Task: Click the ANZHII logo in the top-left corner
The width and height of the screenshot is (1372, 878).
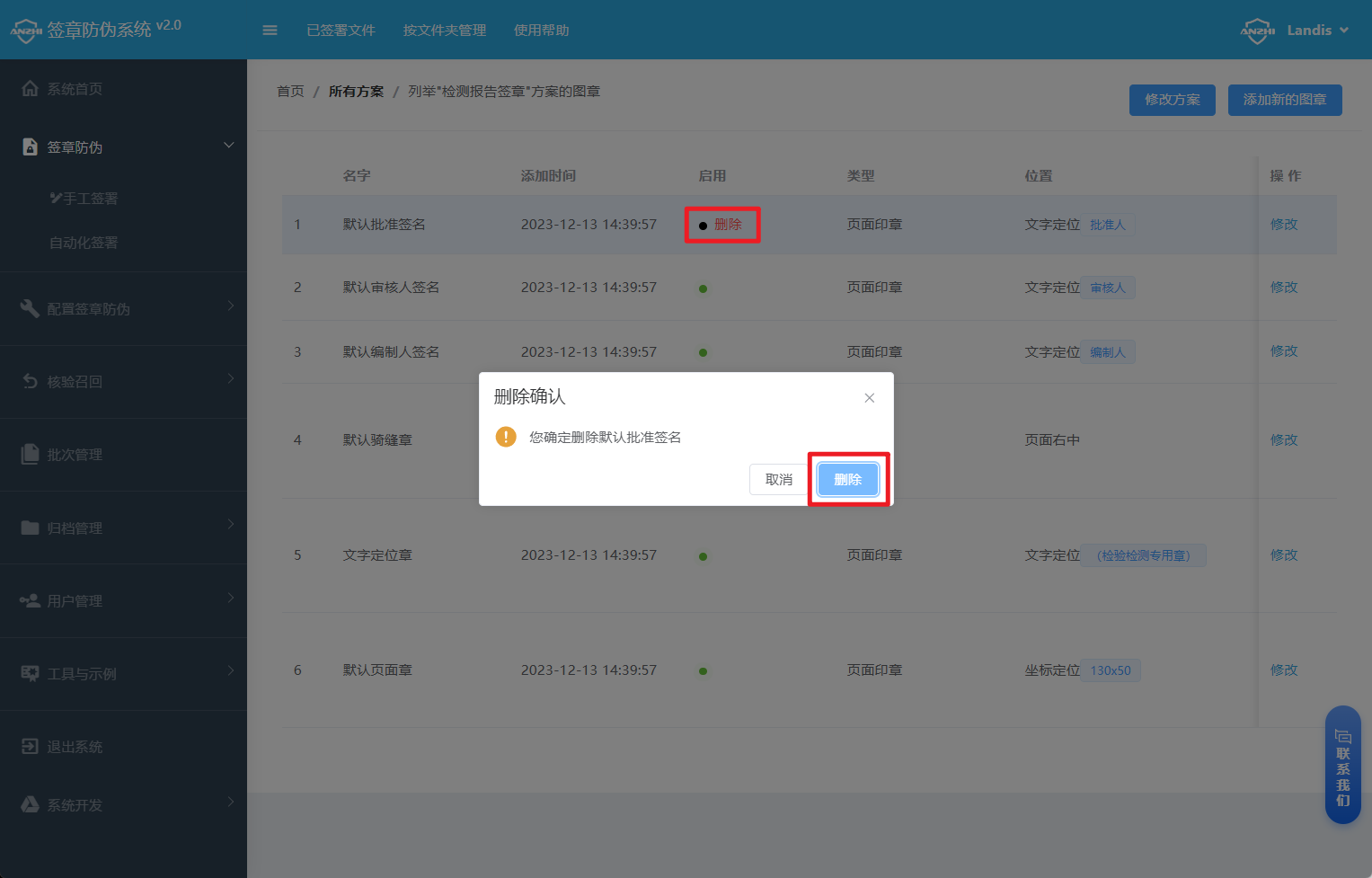Action: click(26, 29)
